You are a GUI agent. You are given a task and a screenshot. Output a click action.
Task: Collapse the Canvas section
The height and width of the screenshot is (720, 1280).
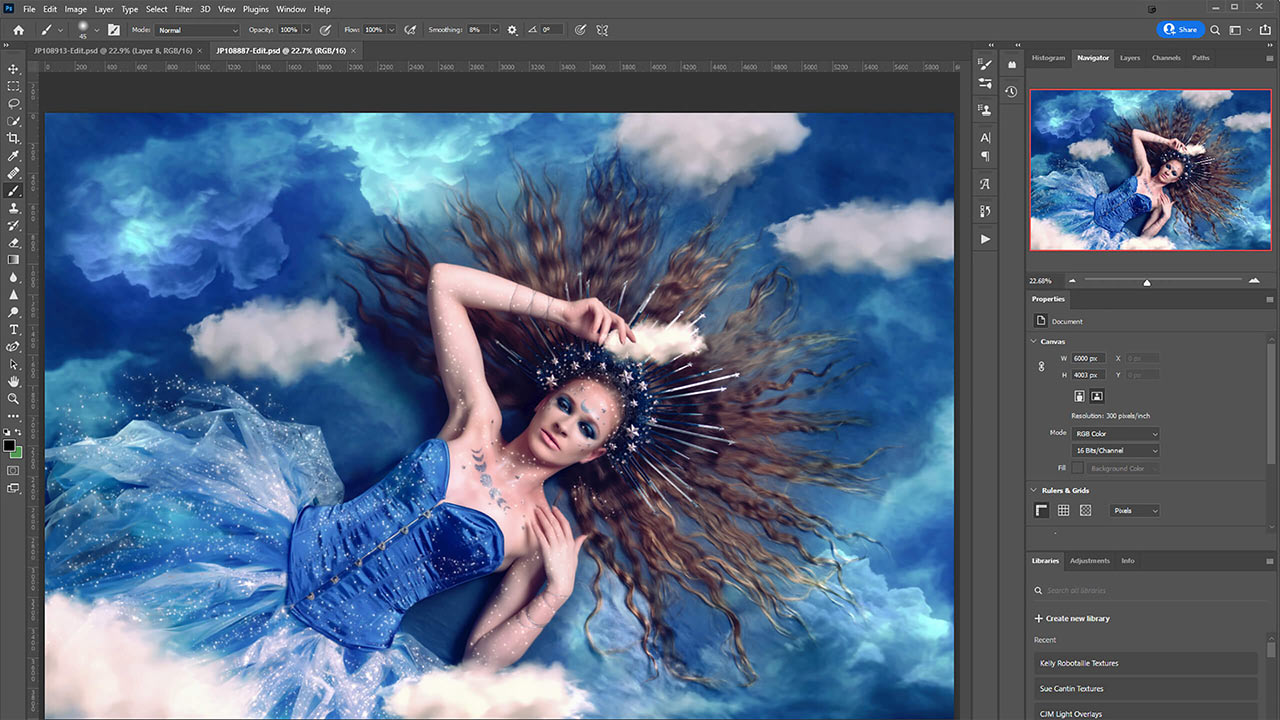point(1035,342)
